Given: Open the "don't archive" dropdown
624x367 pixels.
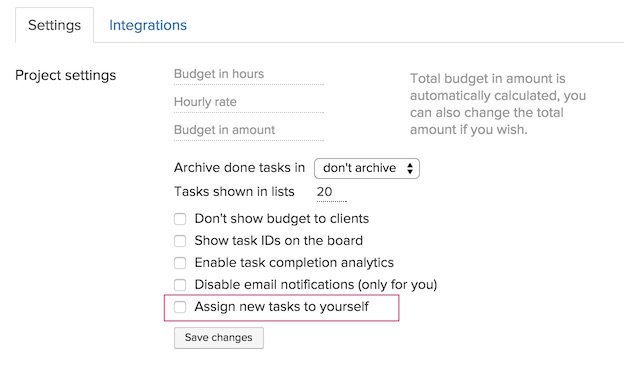Looking at the screenshot, I should tap(367, 168).
